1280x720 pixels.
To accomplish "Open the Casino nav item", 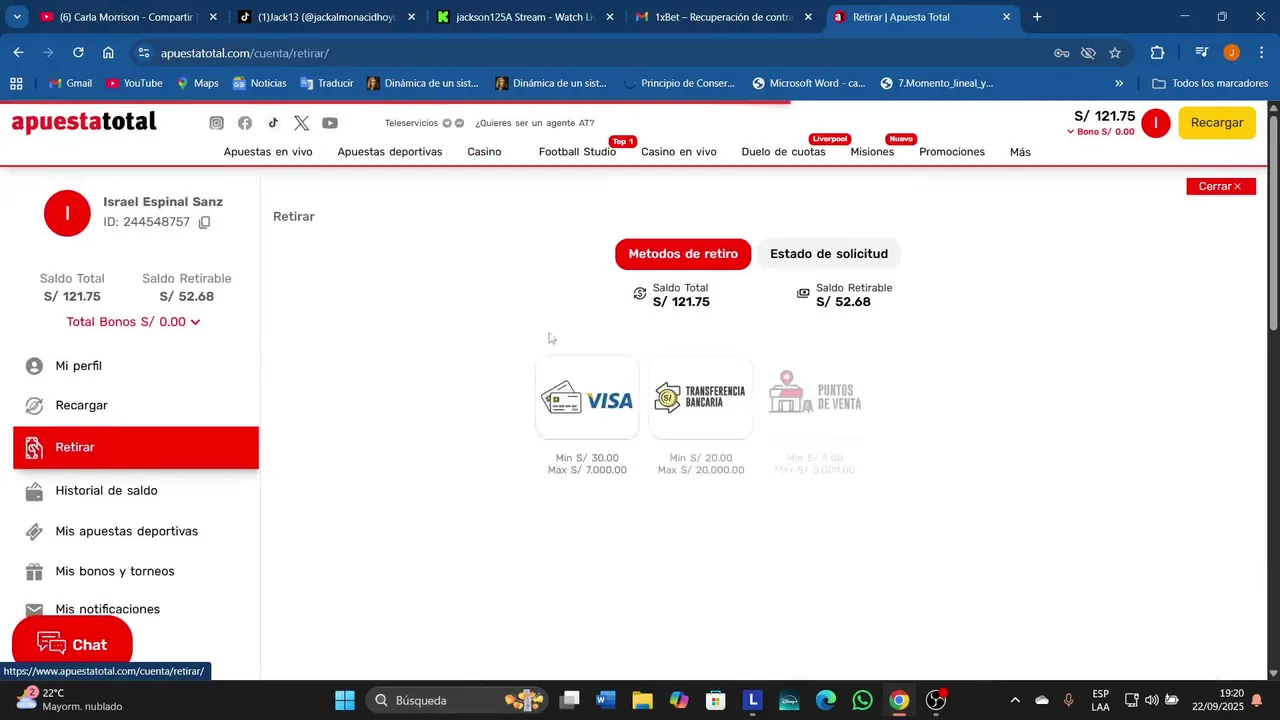I will pos(484,152).
